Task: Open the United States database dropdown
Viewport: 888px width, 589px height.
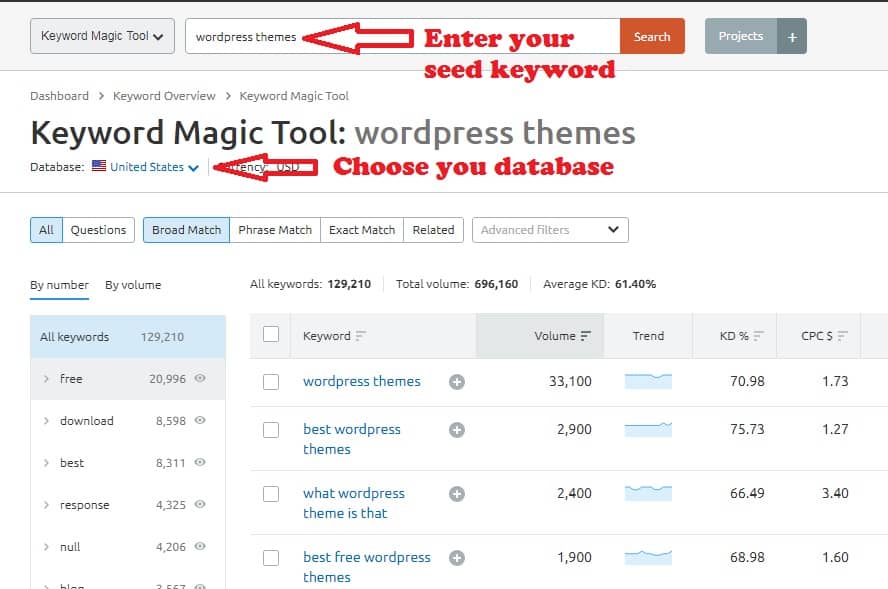Action: coord(154,167)
